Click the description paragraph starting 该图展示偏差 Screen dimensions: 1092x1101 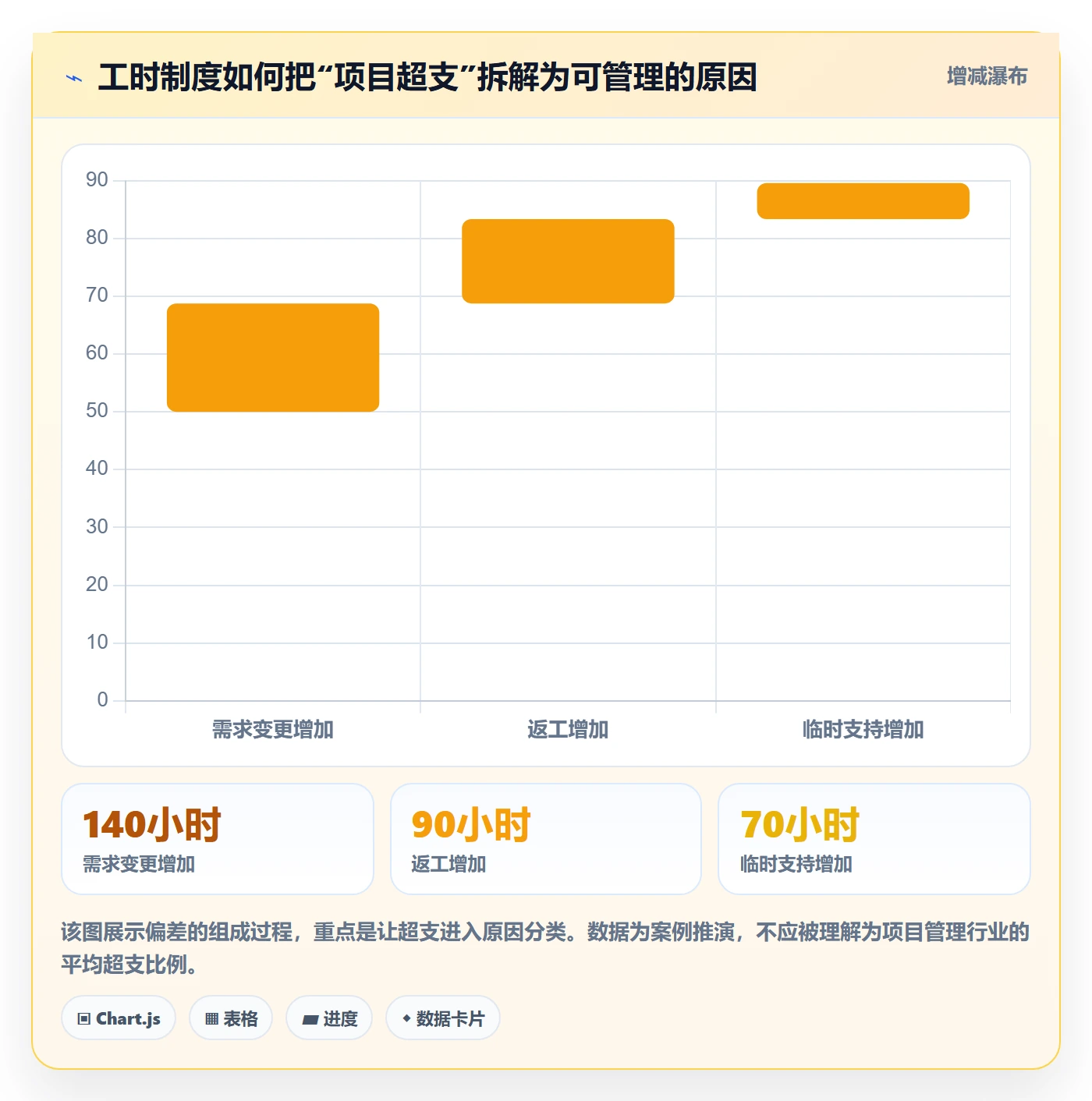click(546, 948)
